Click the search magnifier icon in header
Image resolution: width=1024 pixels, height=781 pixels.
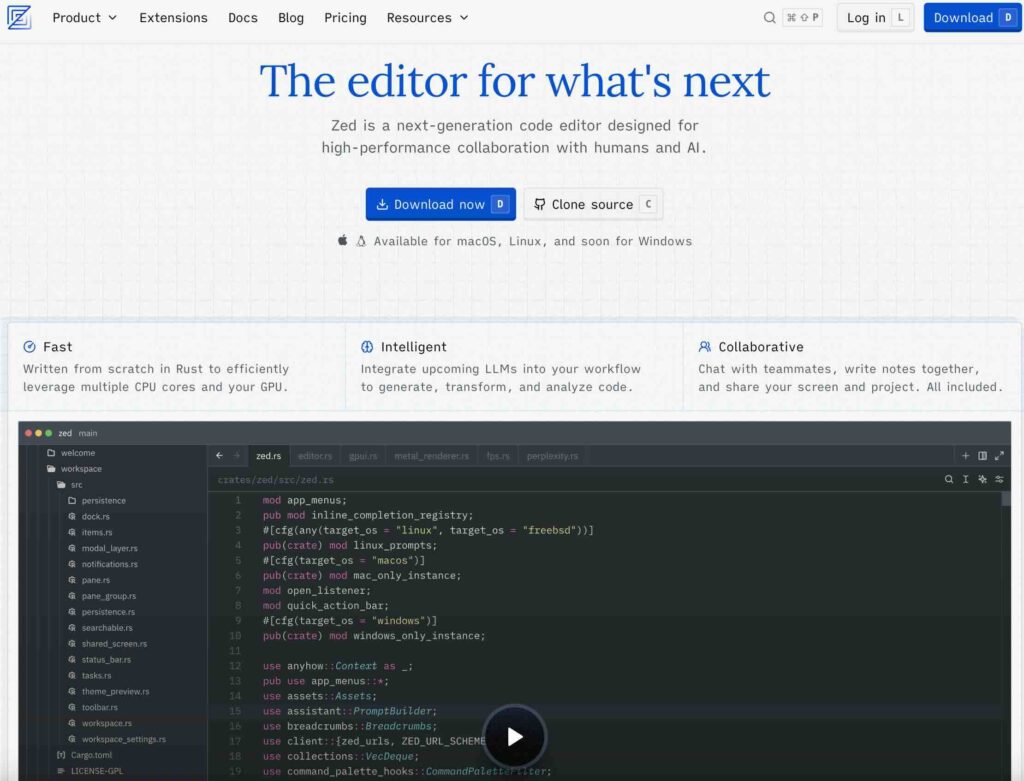pyautogui.click(x=770, y=18)
